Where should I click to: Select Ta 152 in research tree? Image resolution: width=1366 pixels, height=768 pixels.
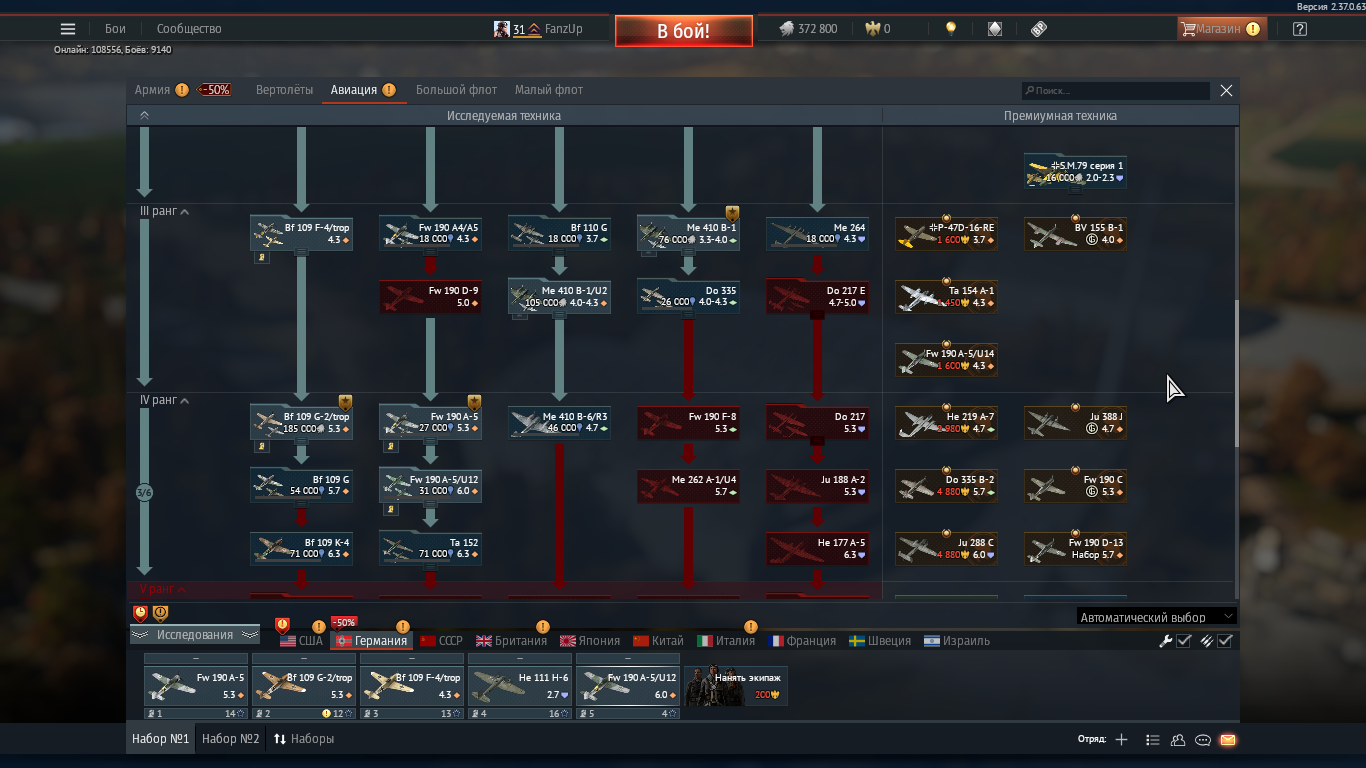[430, 547]
